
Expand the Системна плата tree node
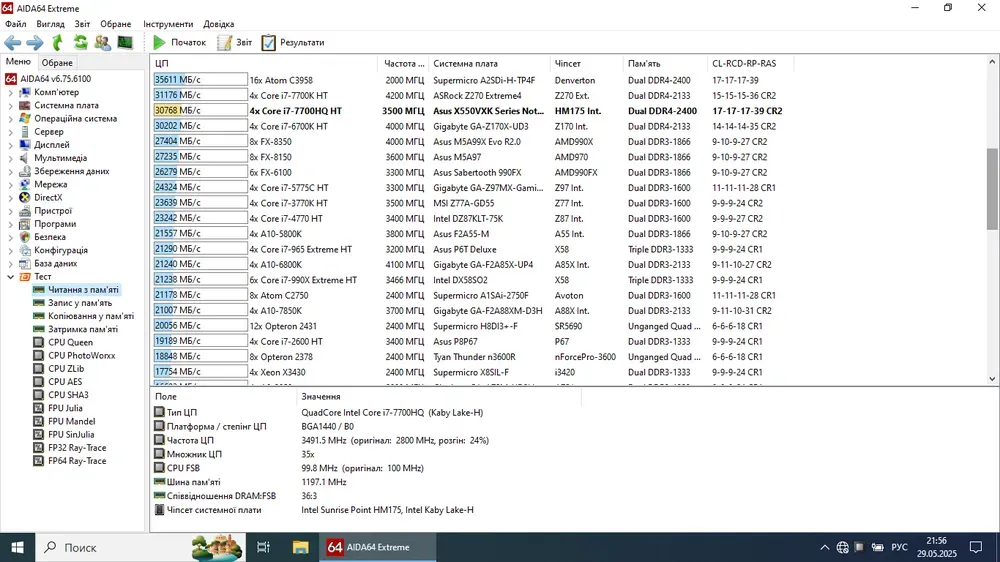click(x=11, y=105)
